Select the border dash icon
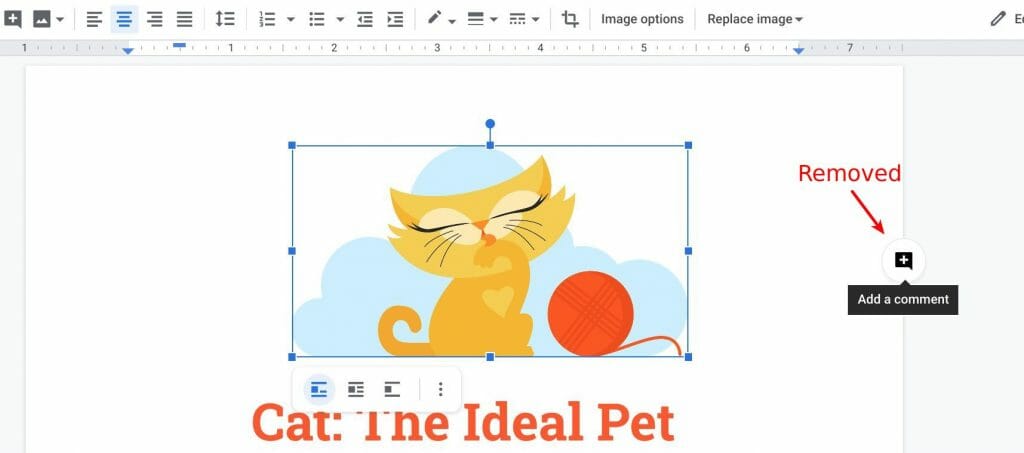 coord(517,19)
